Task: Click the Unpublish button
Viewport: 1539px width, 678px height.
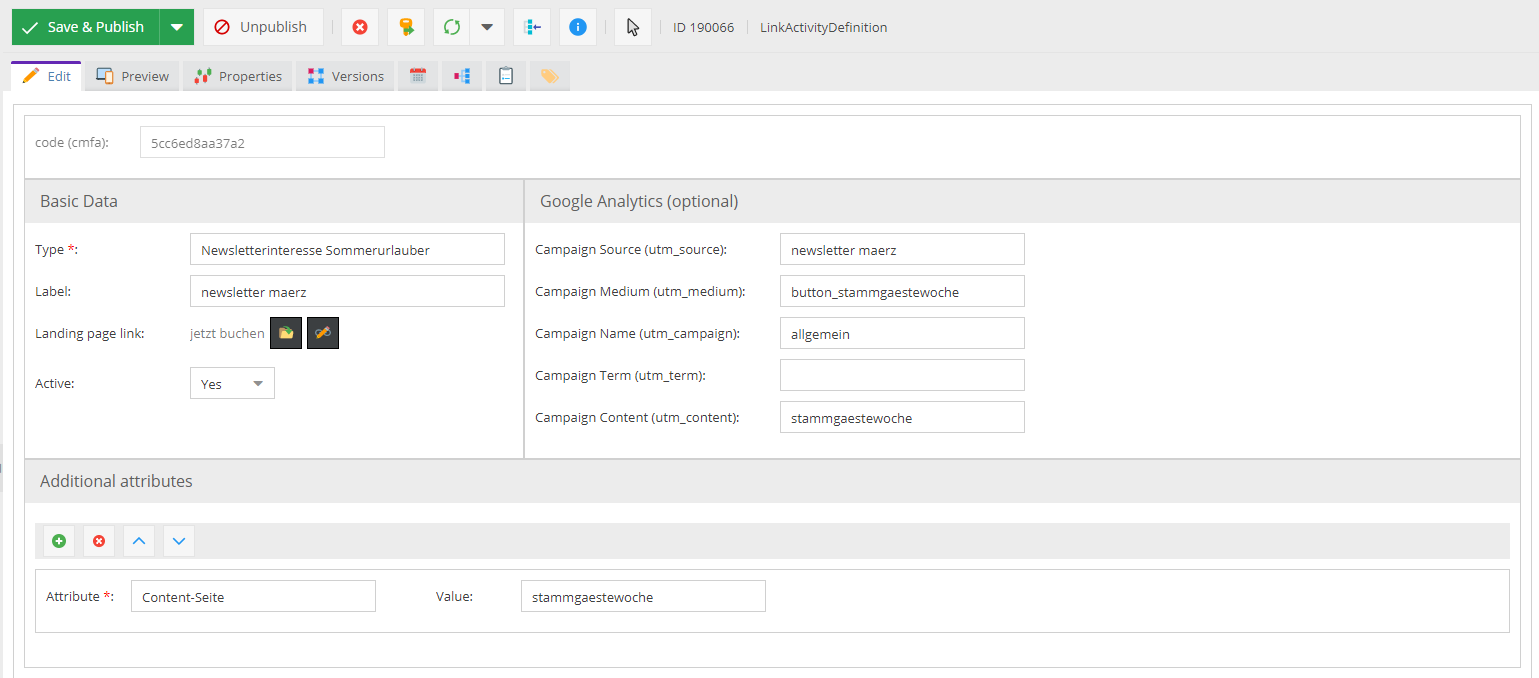Action: coord(263,27)
